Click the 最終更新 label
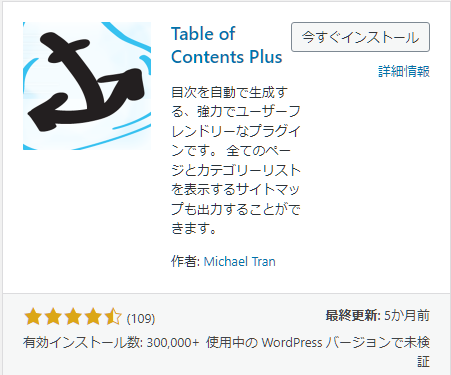The height and width of the screenshot is (375, 451). point(353,315)
